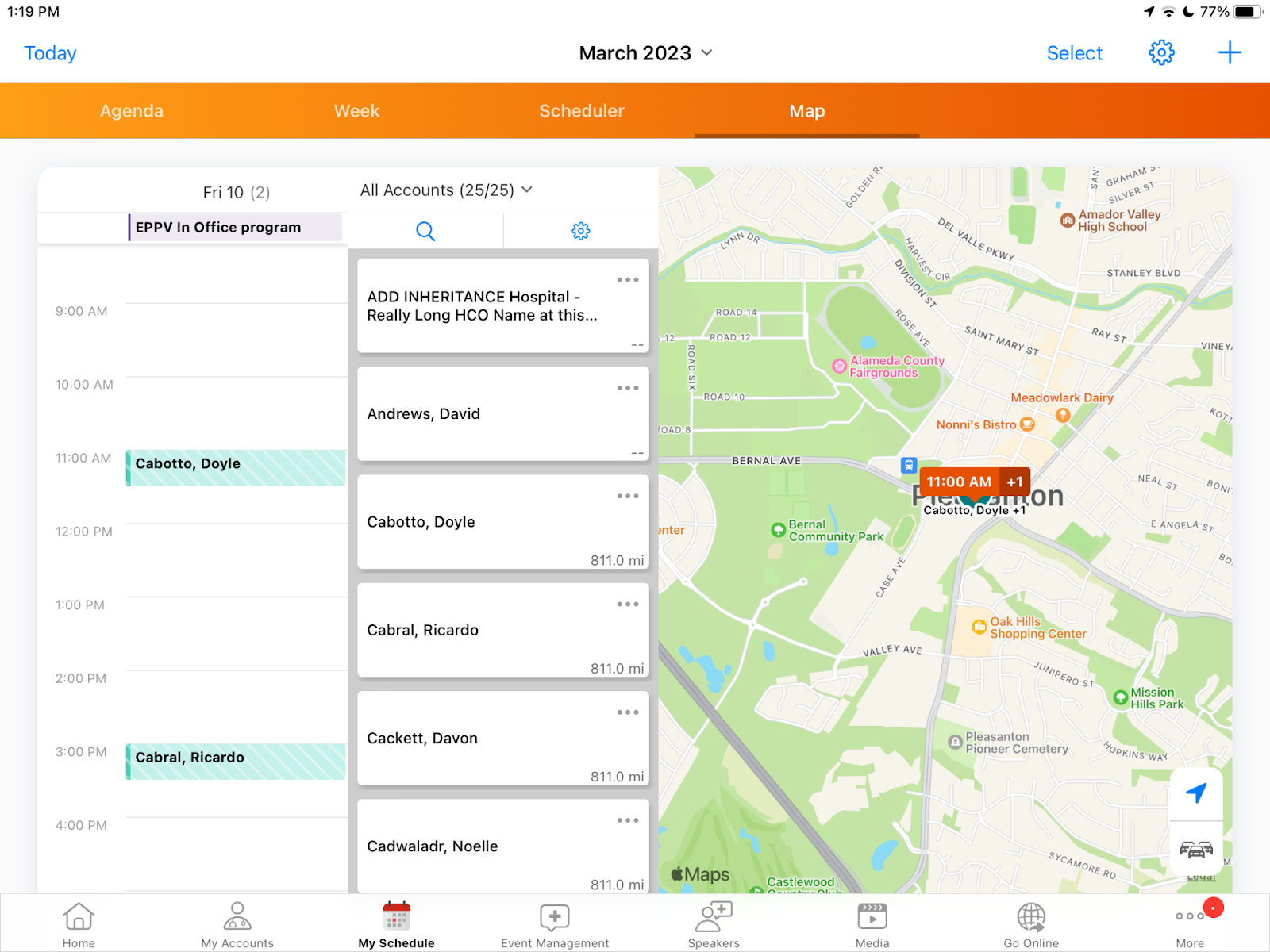This screenshot has height=952, width=1270.
Task: Tap the plus icon to add entry
Action: [1230, 53]
